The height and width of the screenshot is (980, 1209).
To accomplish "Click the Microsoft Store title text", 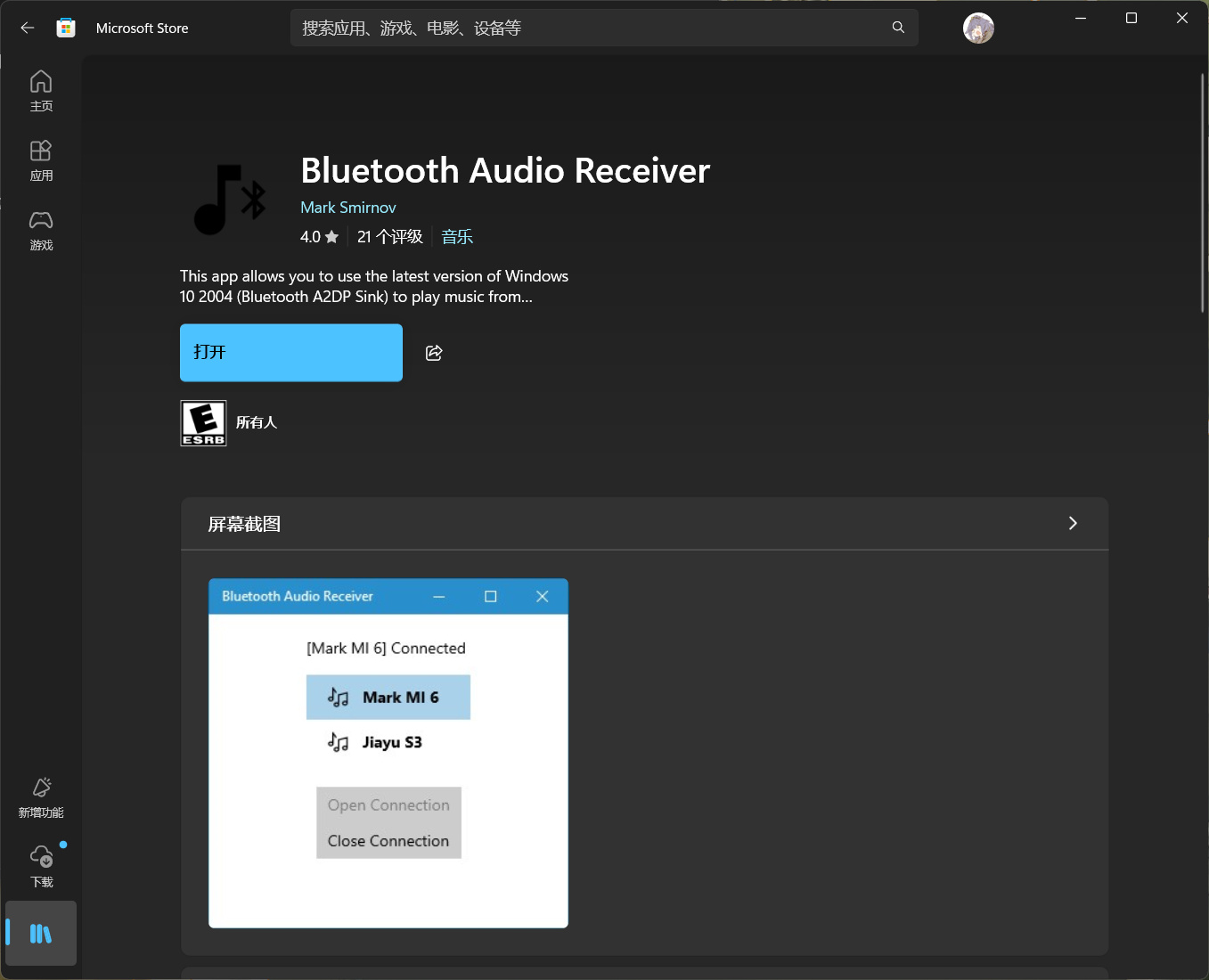I will click(x=143, y=29).
